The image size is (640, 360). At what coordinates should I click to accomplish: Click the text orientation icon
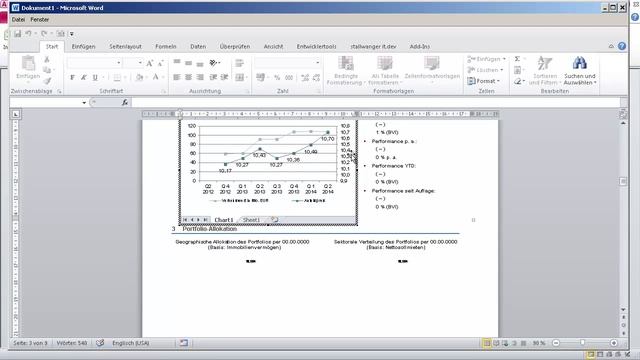213,62
